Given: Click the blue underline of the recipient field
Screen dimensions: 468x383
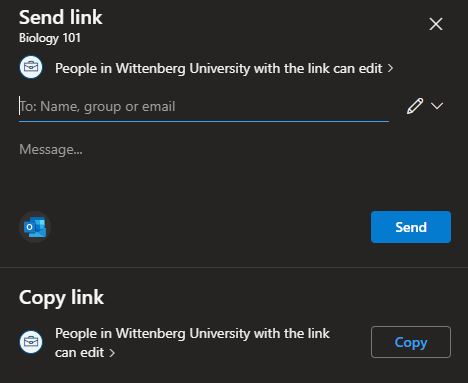Looking at the screenshot, I should [204, 121].
